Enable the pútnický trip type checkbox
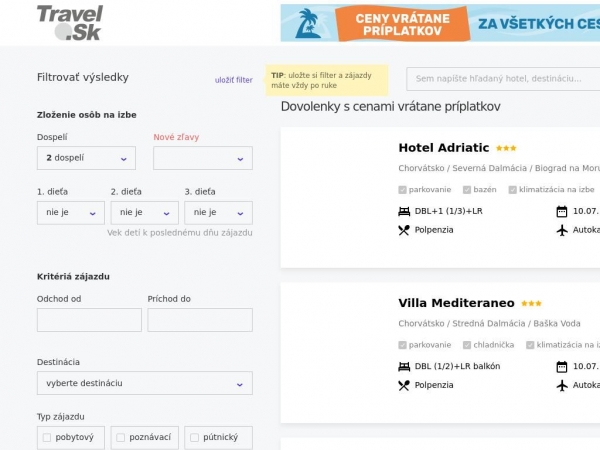Image resolution: width=600 pixels, height=450 pixels. (x=194, y=437)
